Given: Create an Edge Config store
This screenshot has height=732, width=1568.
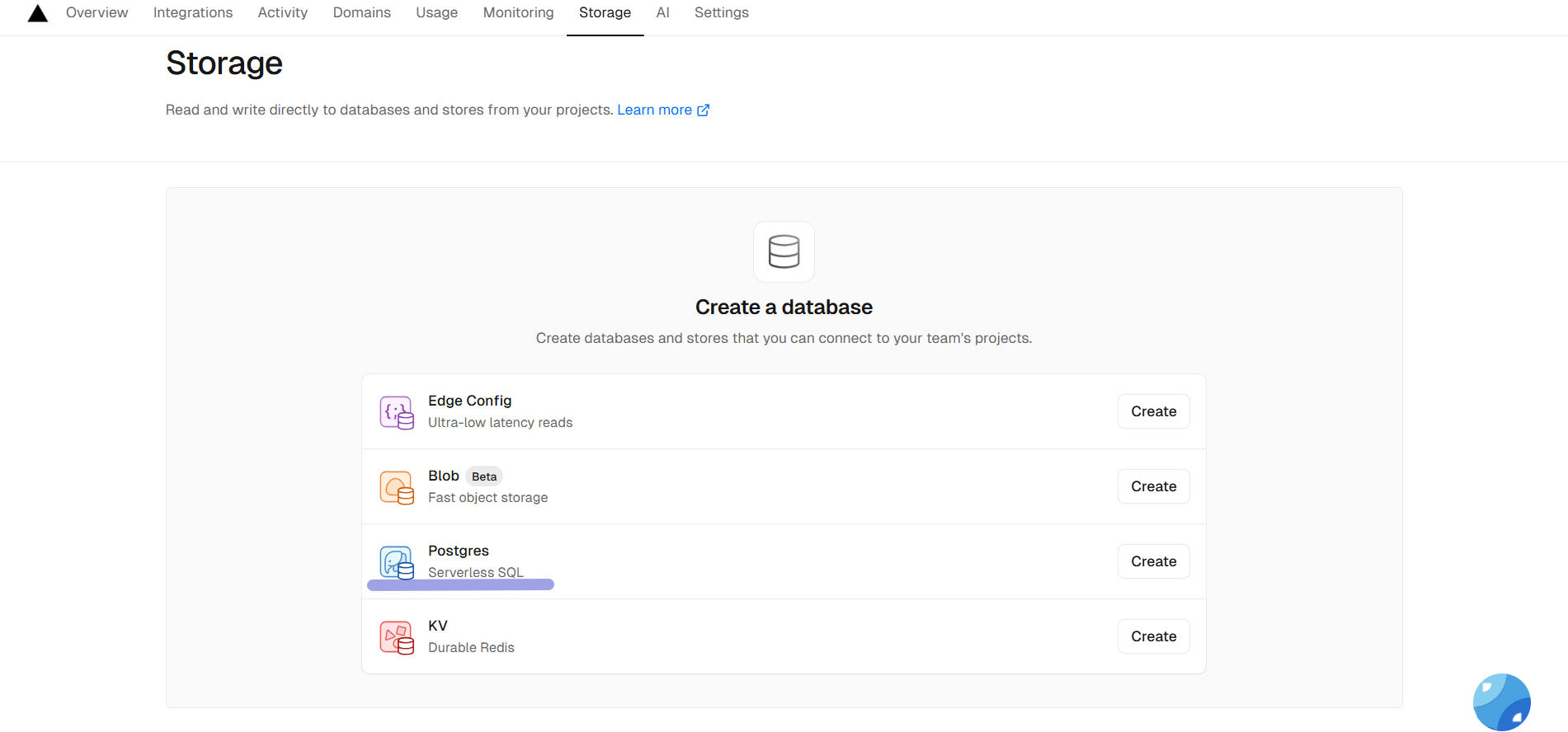Looking at the screenshot, I should [x=1153, y=411].
